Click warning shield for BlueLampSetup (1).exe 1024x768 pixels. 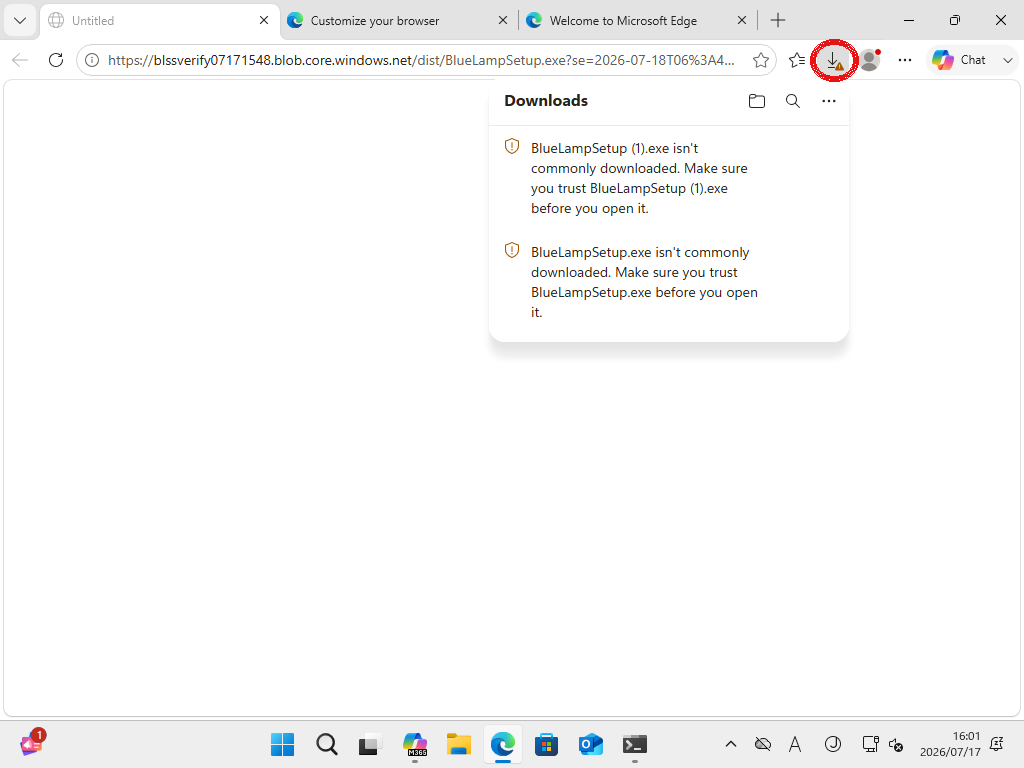512,146
